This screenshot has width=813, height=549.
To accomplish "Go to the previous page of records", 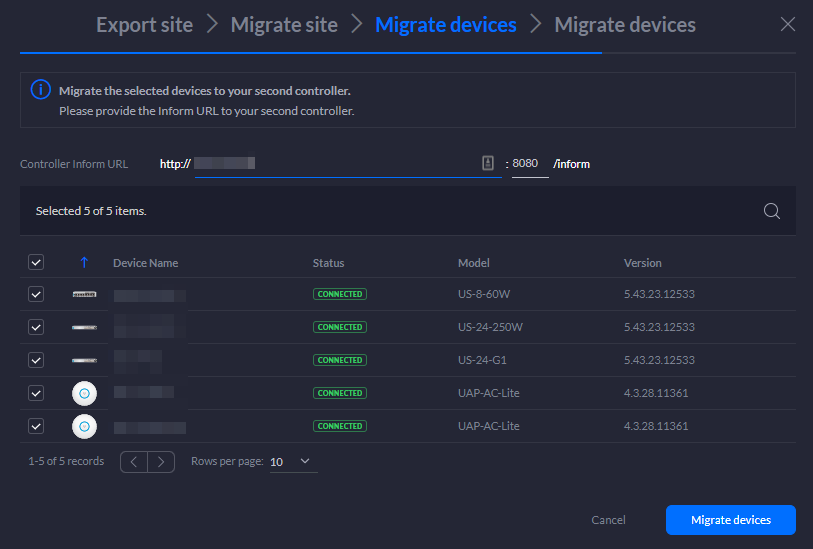I will pos(135,462).
